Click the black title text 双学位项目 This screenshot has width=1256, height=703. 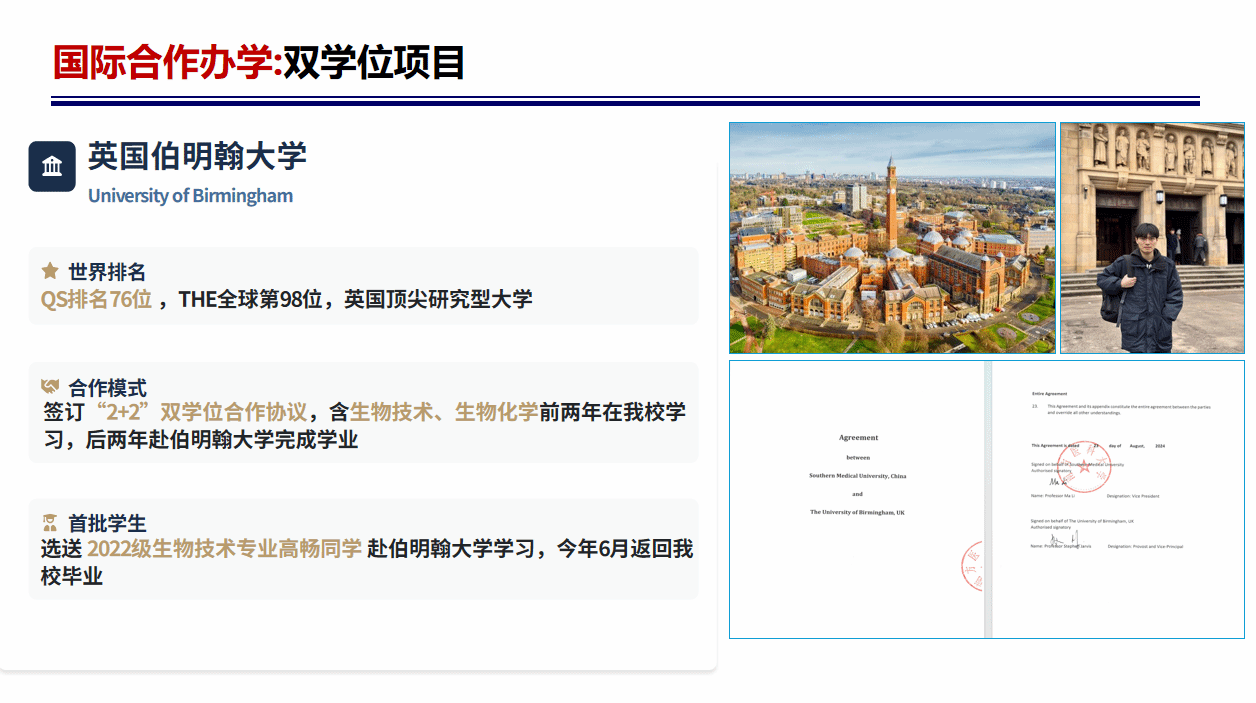point(375,62)
